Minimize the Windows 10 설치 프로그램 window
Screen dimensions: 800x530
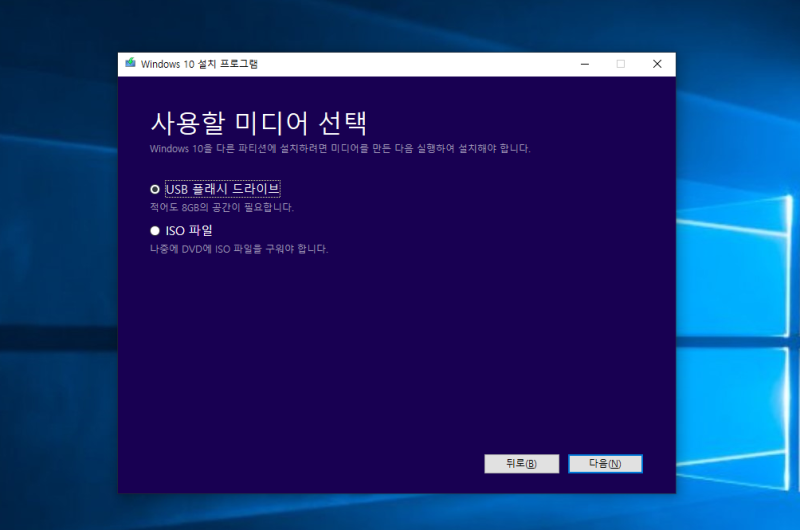tap(585, 64)
